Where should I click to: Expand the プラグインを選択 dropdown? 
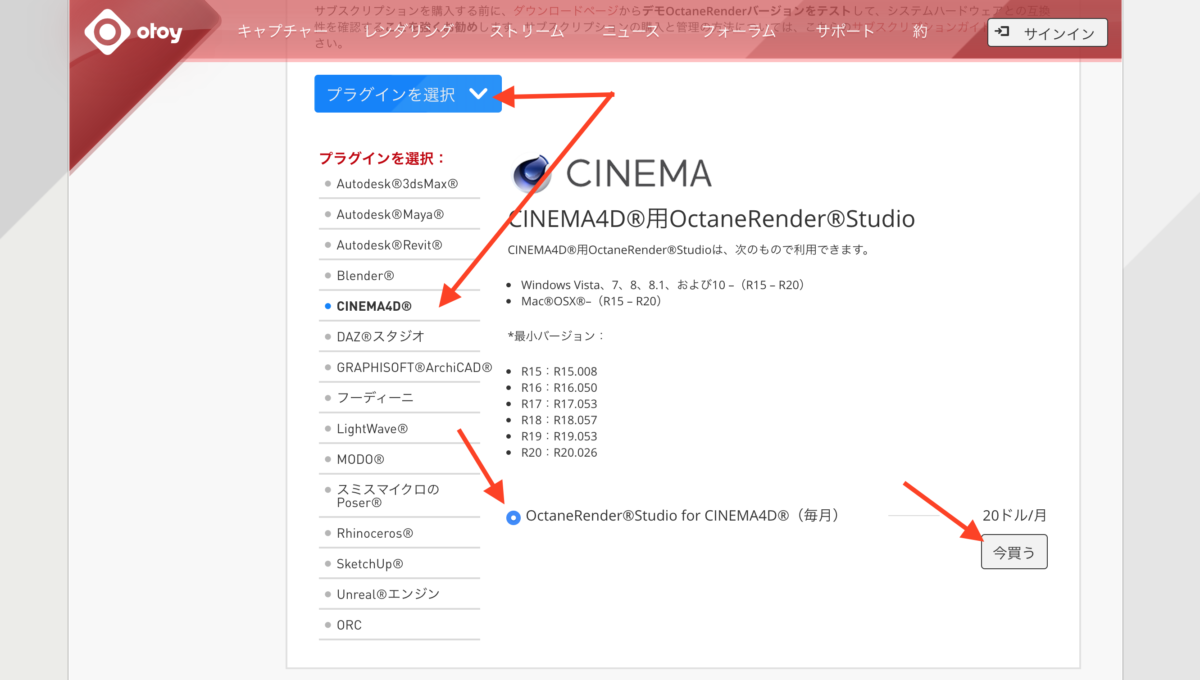tap(408, 94)
